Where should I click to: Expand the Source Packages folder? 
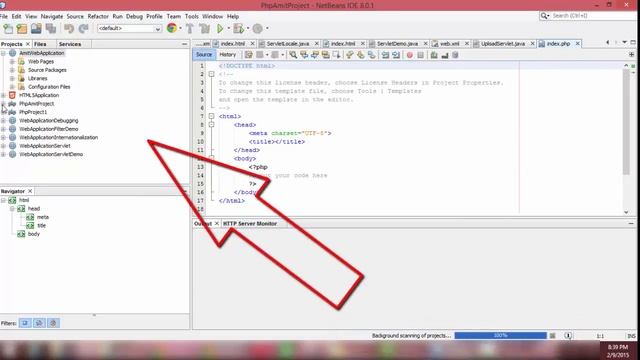tap(12, 70)
